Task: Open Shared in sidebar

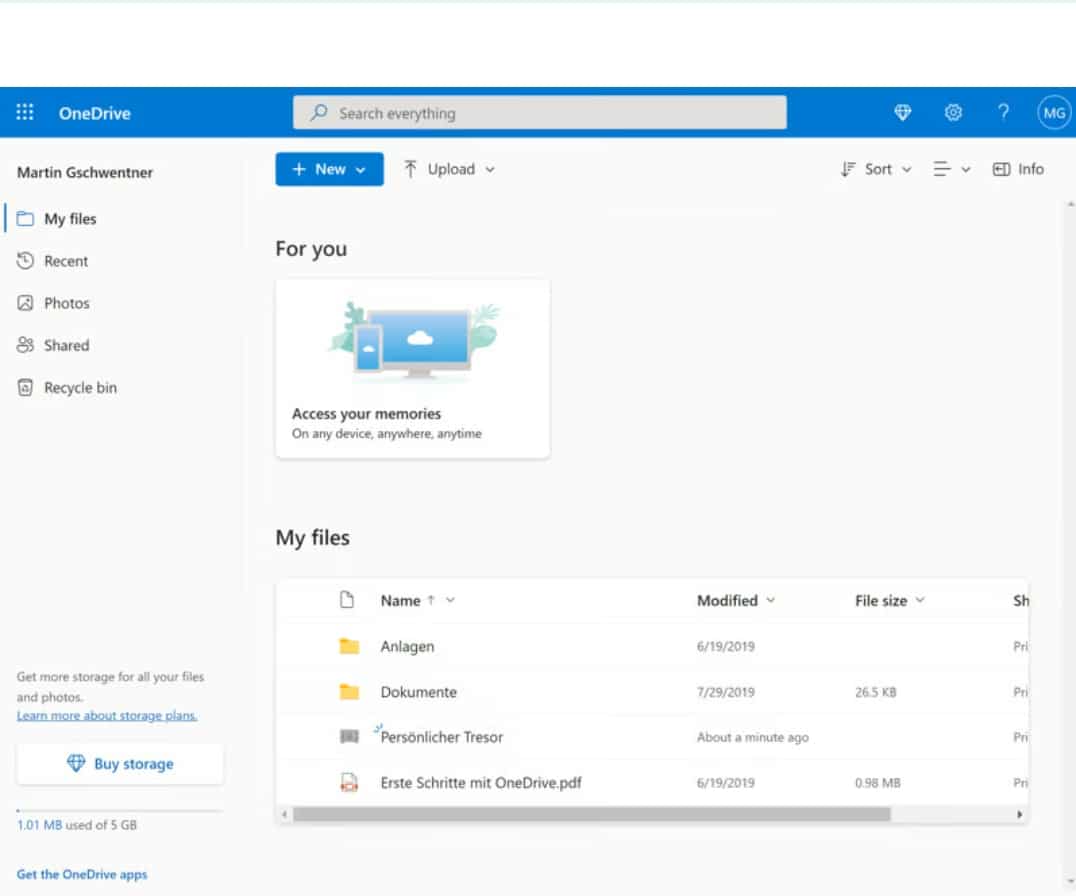Action: [x=67, y=345]
